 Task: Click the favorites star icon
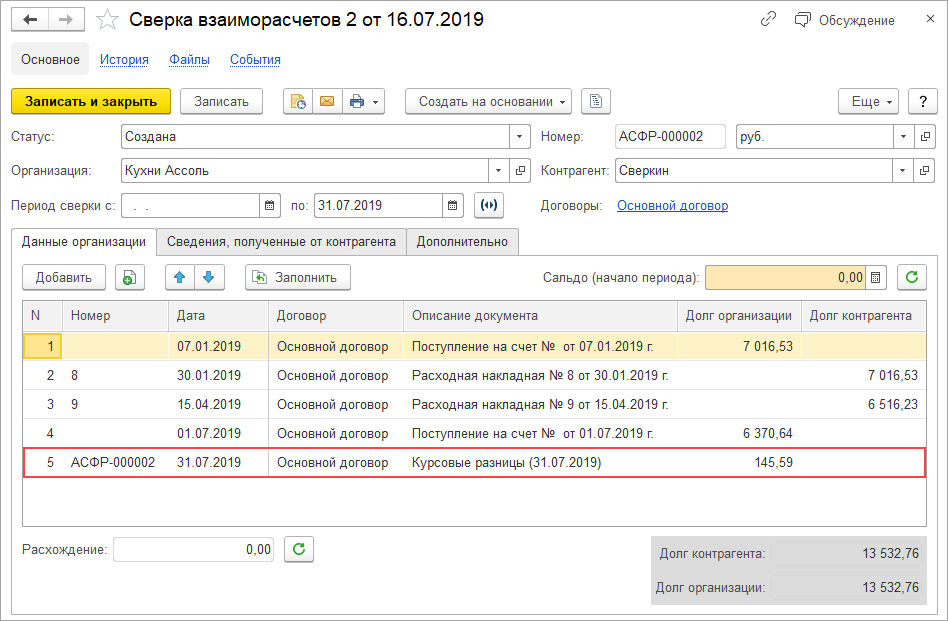[x=109, y=20]
